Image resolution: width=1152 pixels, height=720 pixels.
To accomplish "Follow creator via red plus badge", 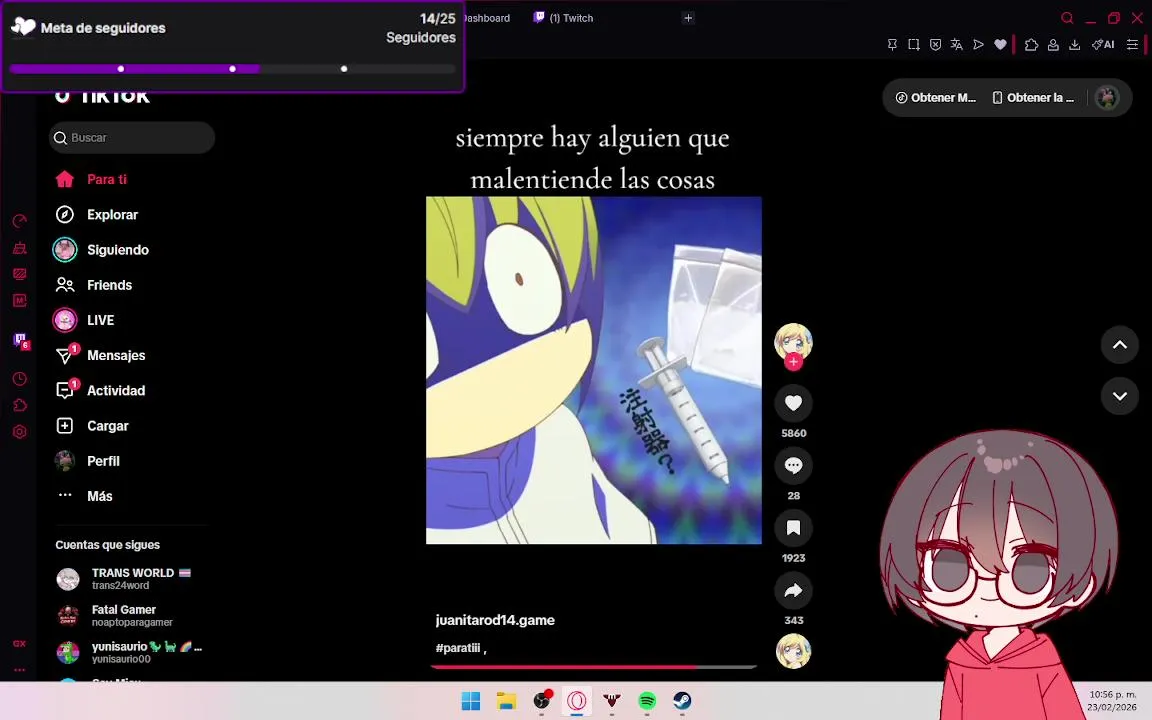I will pyautogui.click(x=793, y=361).
